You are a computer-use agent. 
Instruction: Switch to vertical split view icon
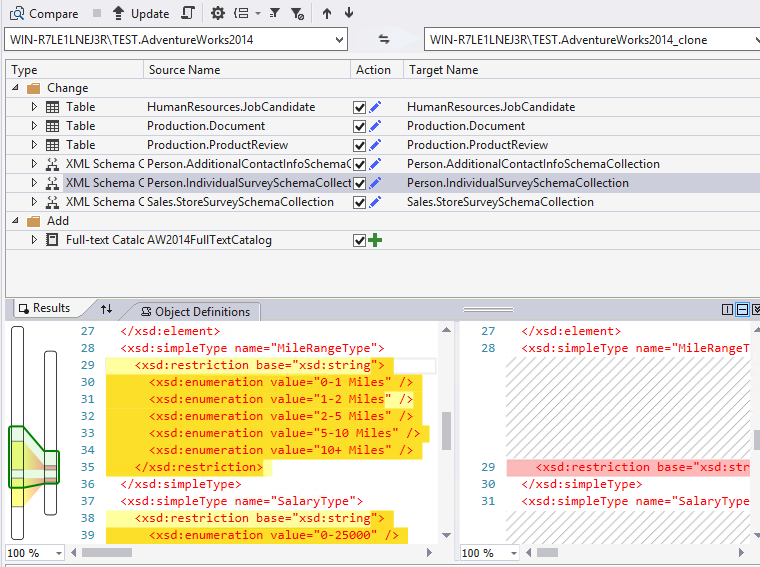click(x=727, y=309)
